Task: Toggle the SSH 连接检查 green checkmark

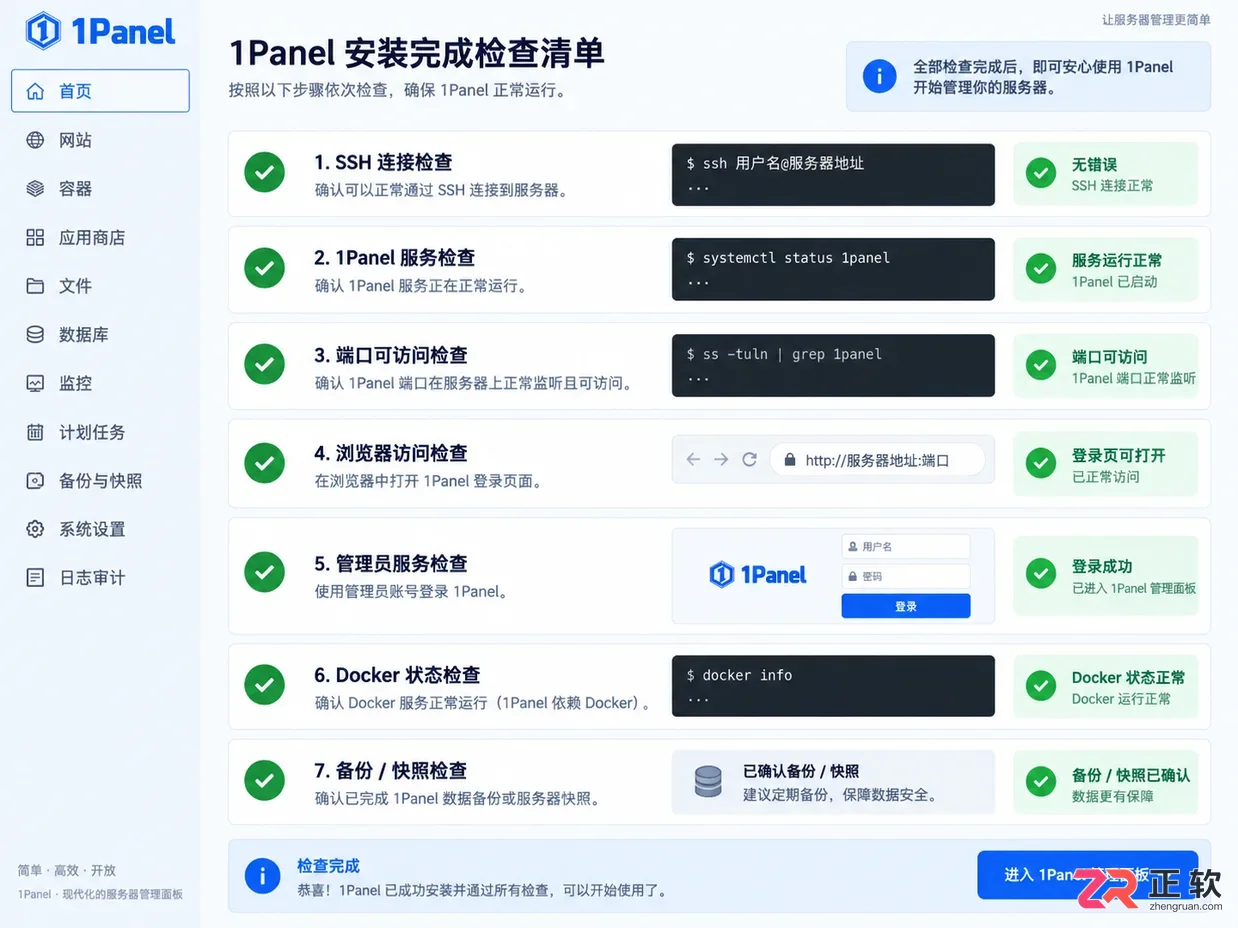Action: (264, 172)
